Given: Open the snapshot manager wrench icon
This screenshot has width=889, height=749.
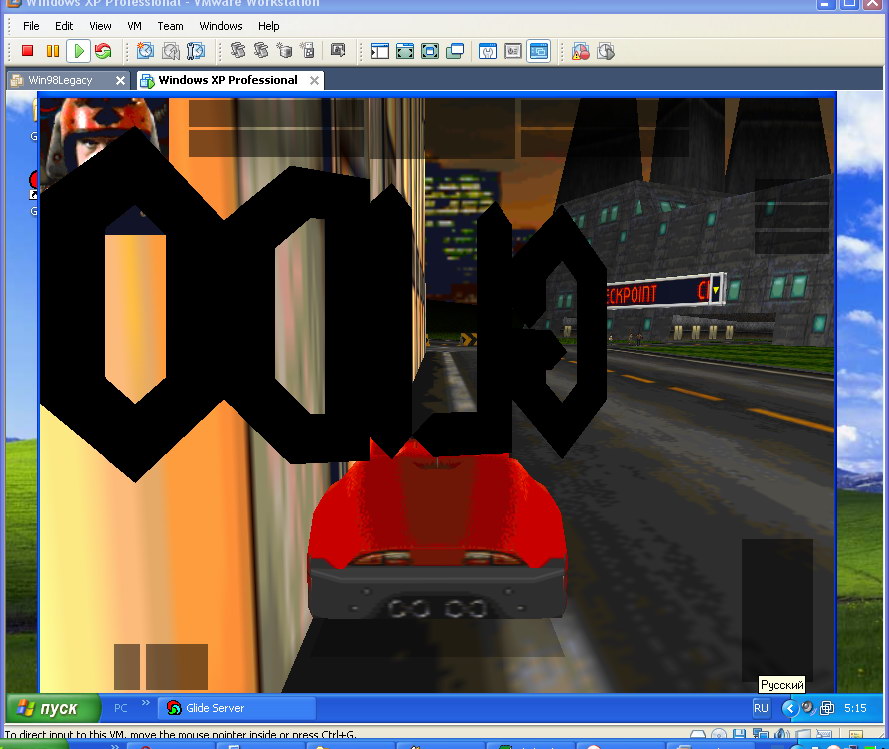Looking at the screenshot, I should tap(196, 51).
